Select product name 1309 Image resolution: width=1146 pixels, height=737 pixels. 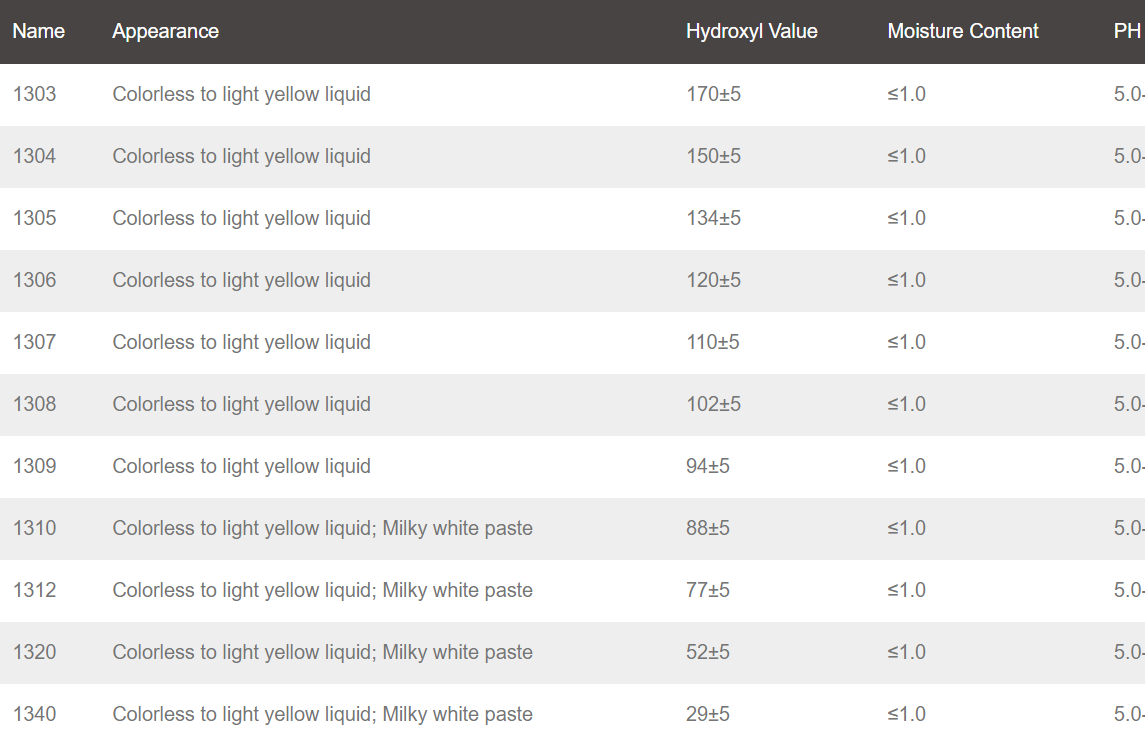coord(34,466)
